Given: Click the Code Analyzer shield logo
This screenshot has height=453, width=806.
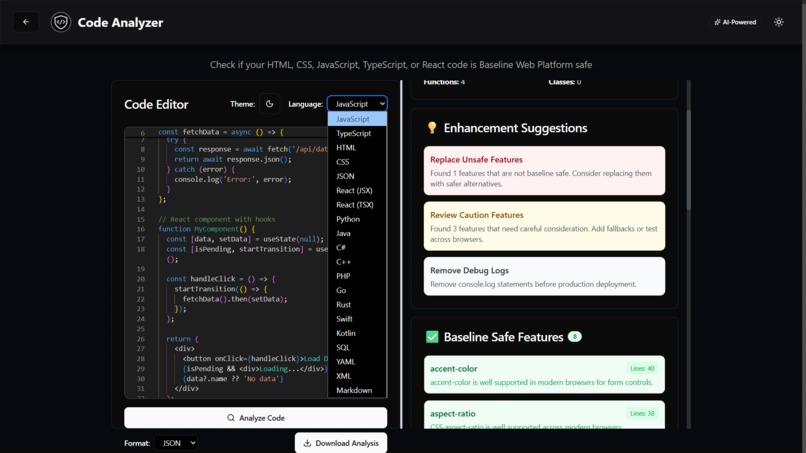Looking at the screenshot, I should (61, 22).
